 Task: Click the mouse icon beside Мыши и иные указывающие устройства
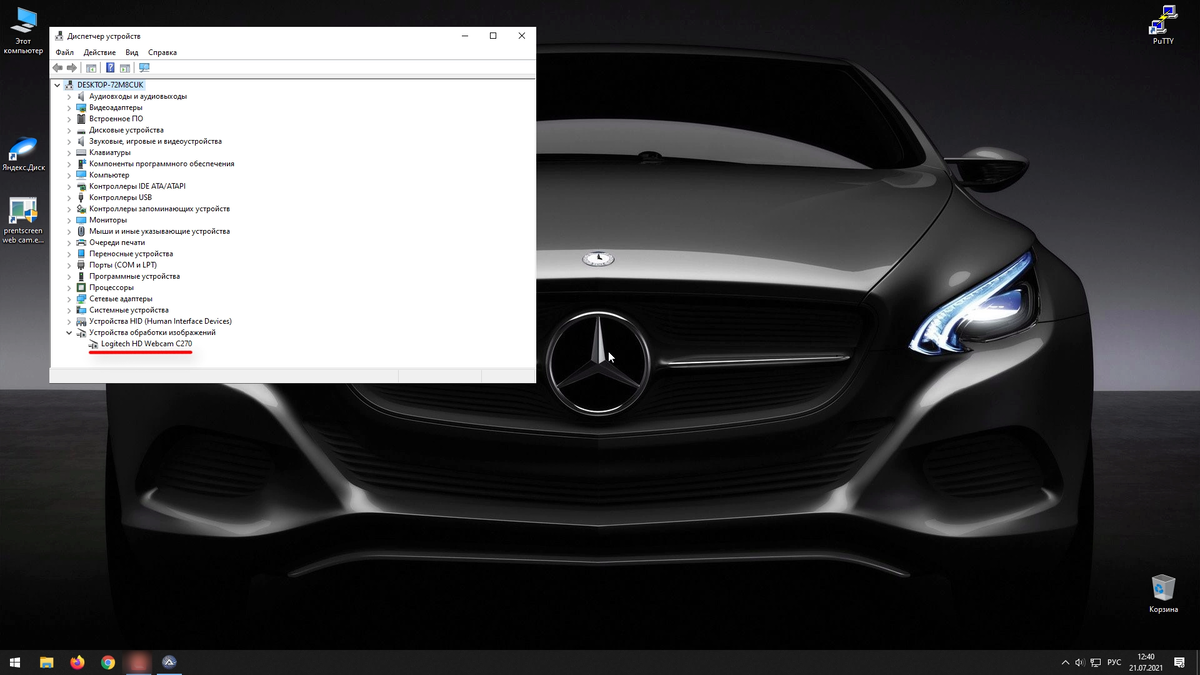82,231
